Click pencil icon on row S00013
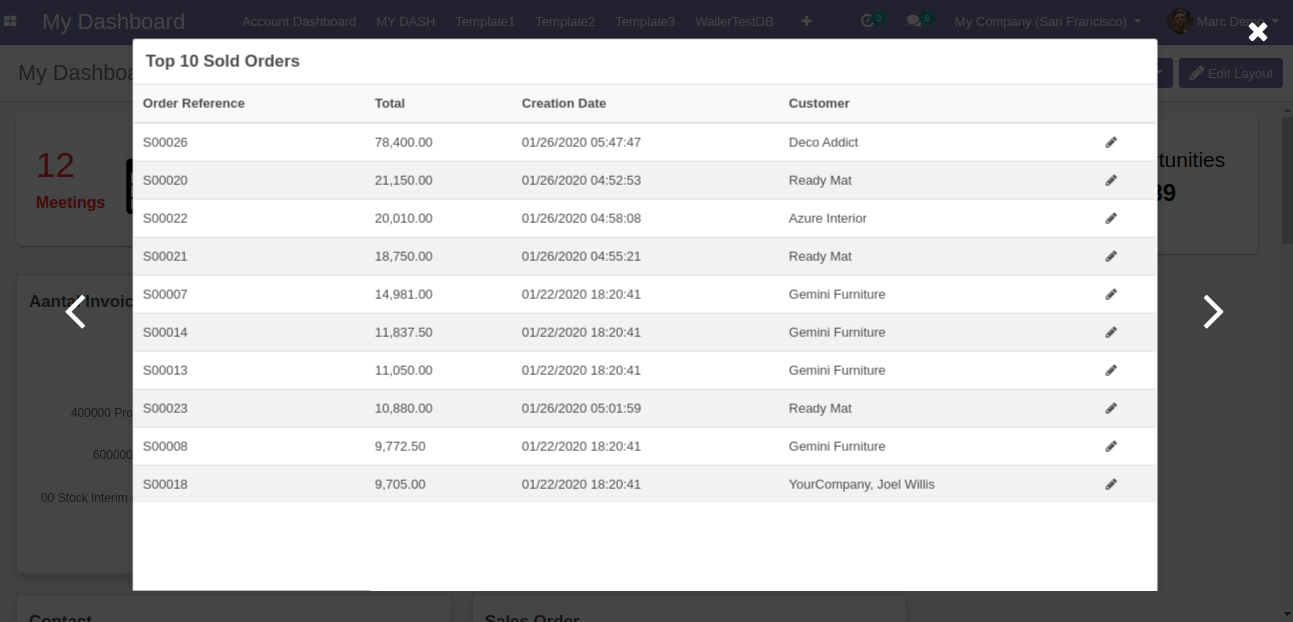1293x622 pixels. [x=1110, y=371]
